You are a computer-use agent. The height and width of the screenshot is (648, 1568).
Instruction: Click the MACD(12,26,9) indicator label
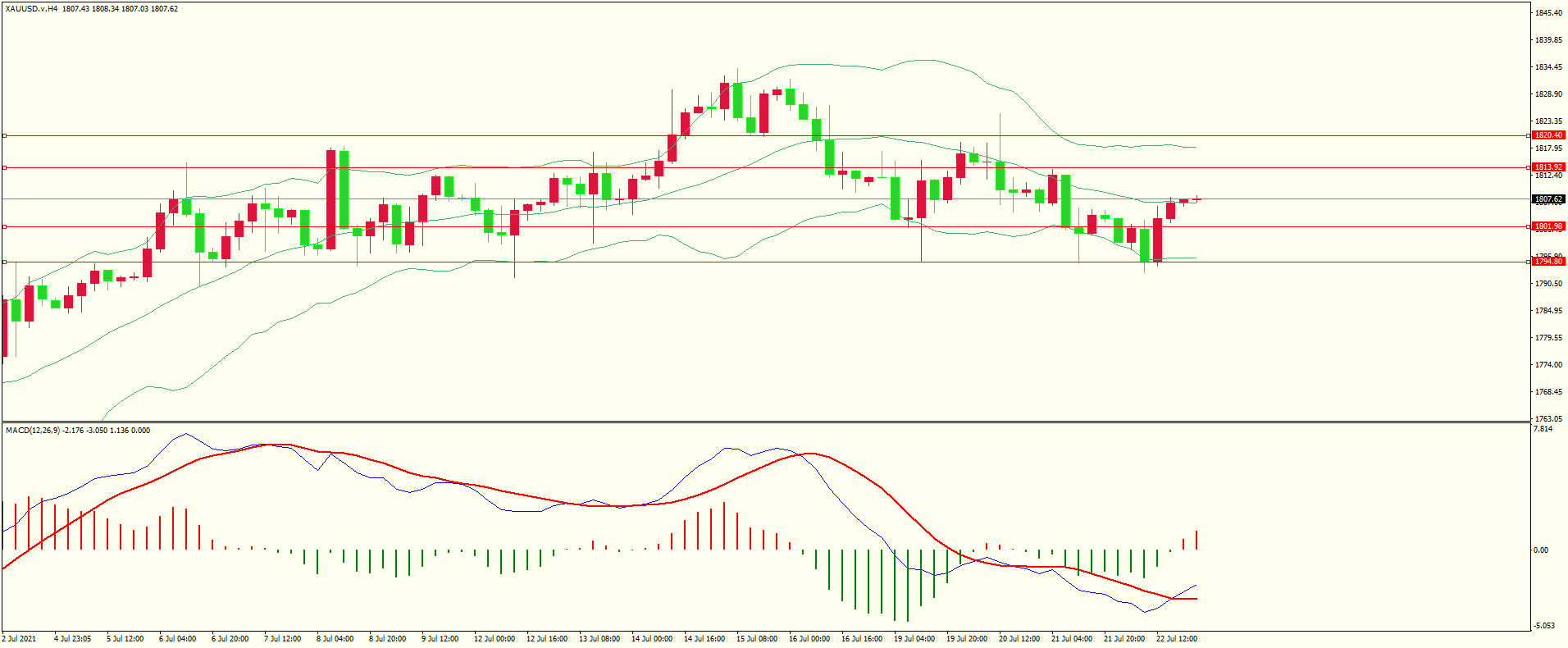33,431
